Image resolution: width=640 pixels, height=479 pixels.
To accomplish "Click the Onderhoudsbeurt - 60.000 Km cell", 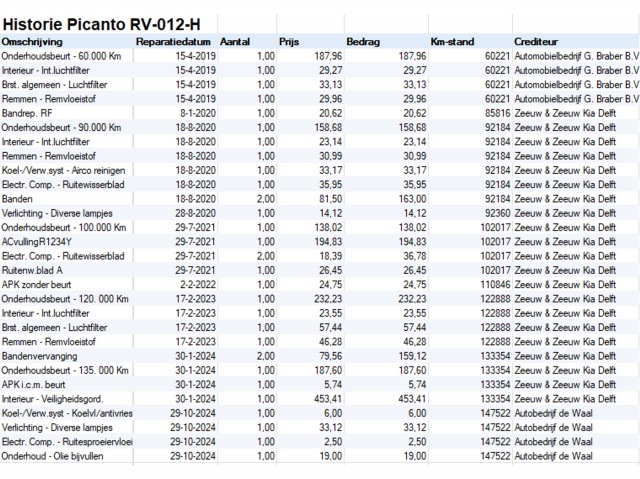I will pos(61,57).
